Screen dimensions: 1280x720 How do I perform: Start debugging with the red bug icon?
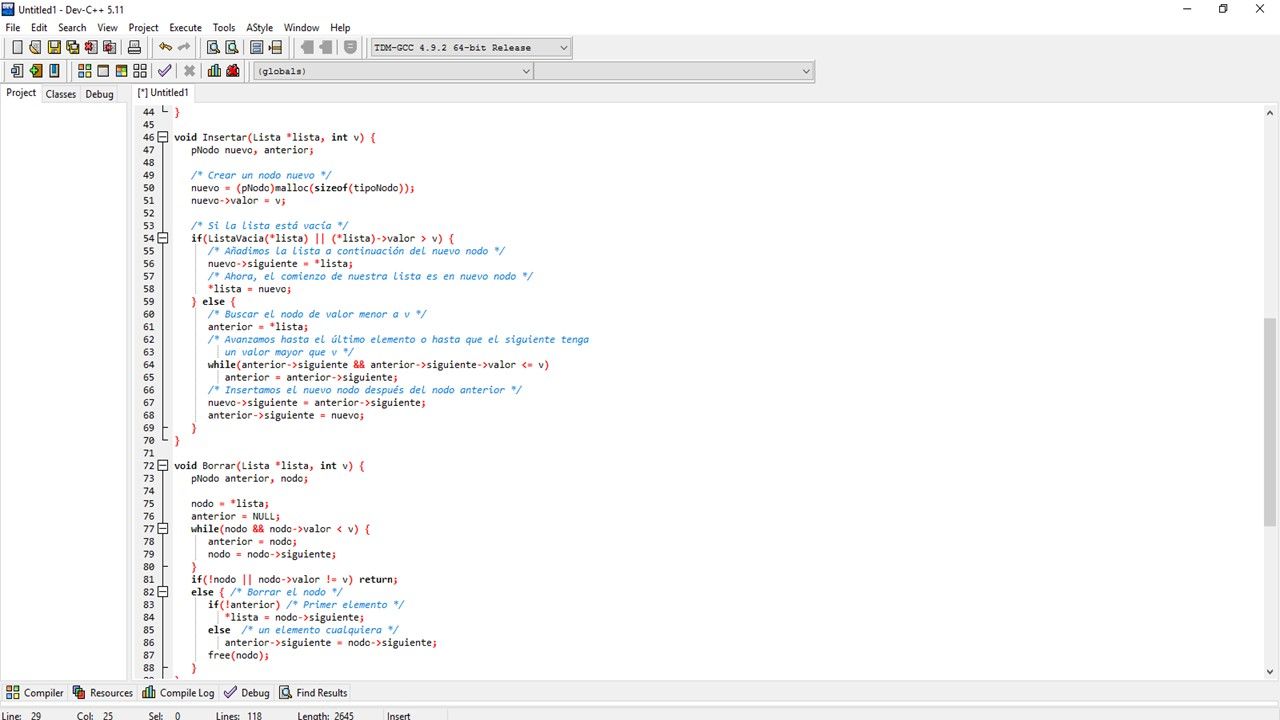click(x=233, y=71)
